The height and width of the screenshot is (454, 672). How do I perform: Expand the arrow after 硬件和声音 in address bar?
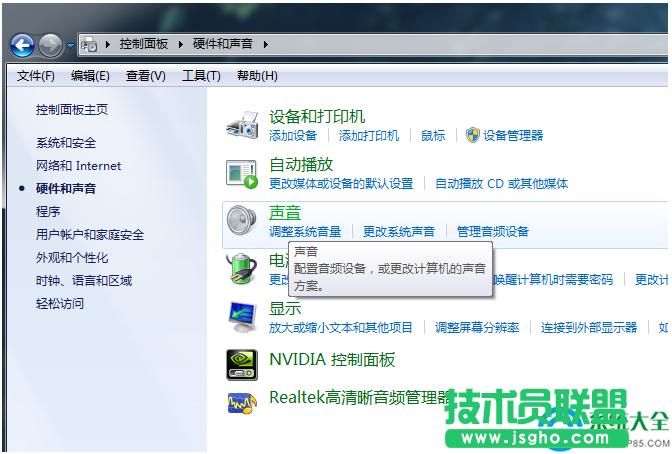266,45
